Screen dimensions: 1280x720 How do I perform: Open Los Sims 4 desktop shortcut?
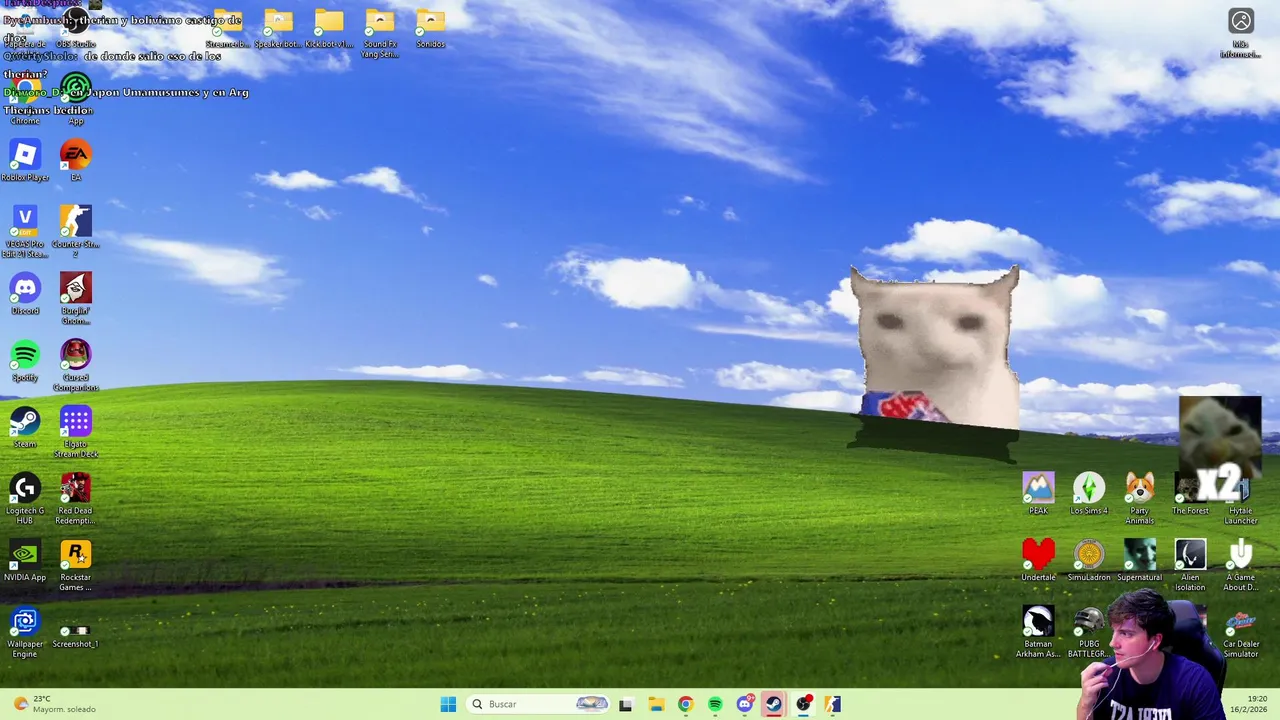(1089, 494)
